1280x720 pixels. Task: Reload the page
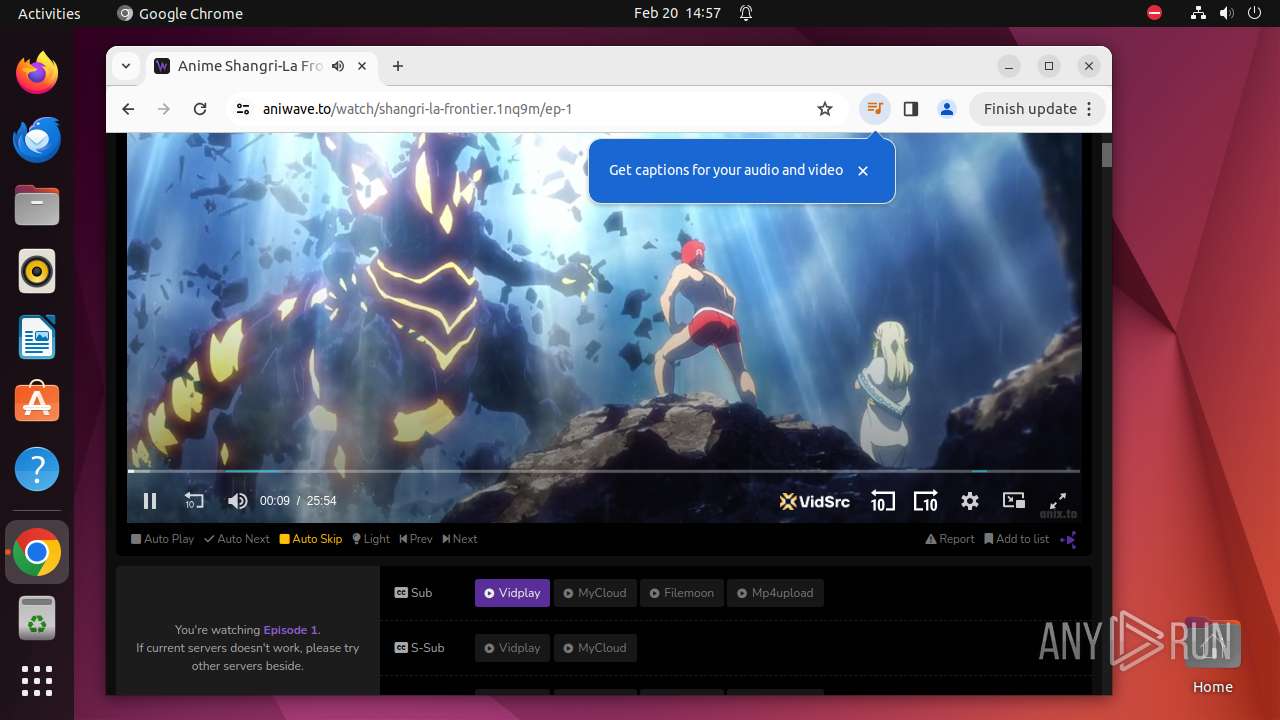200,109
